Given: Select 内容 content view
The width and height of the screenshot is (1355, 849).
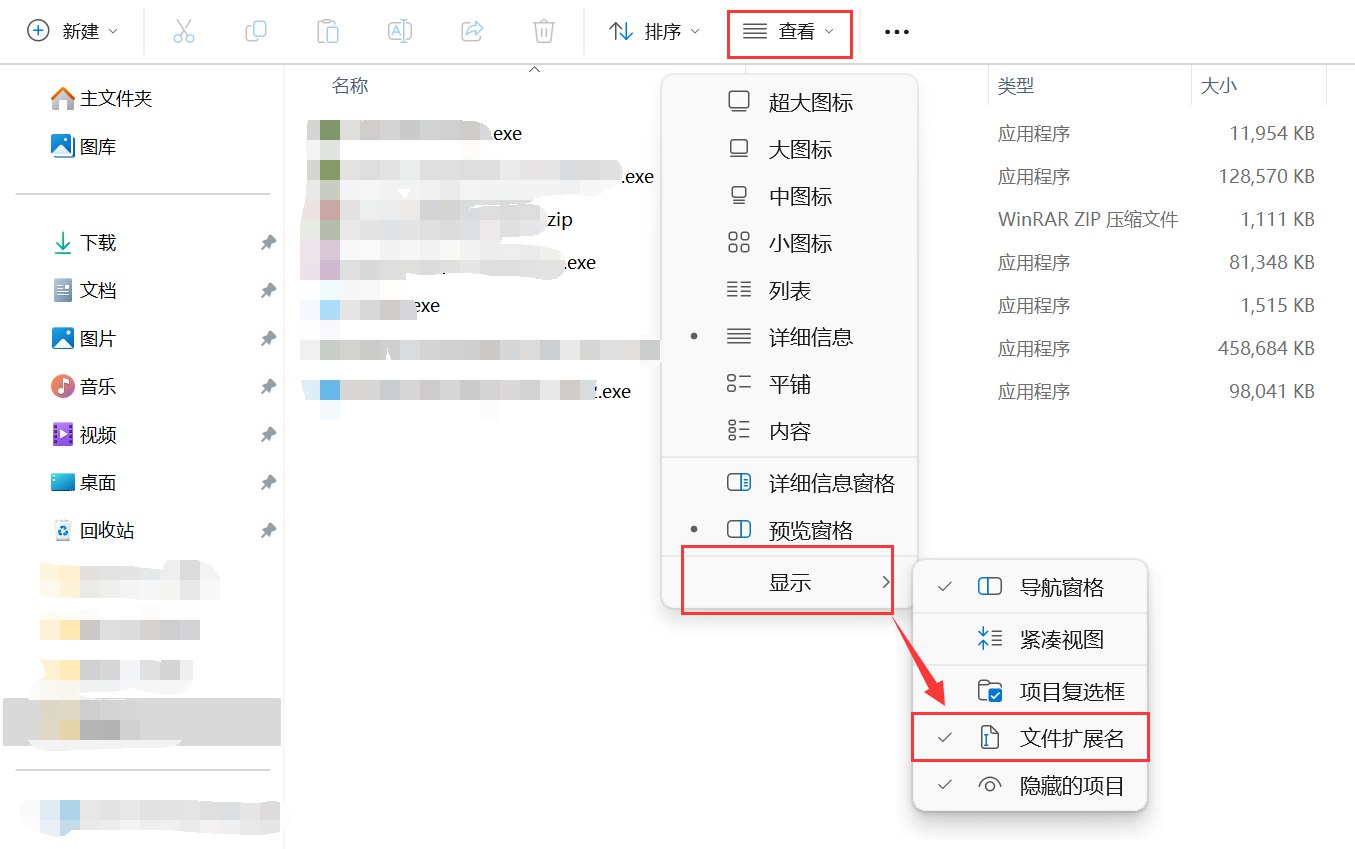Looking at the screenshot, I should click(x=789, y=431).
